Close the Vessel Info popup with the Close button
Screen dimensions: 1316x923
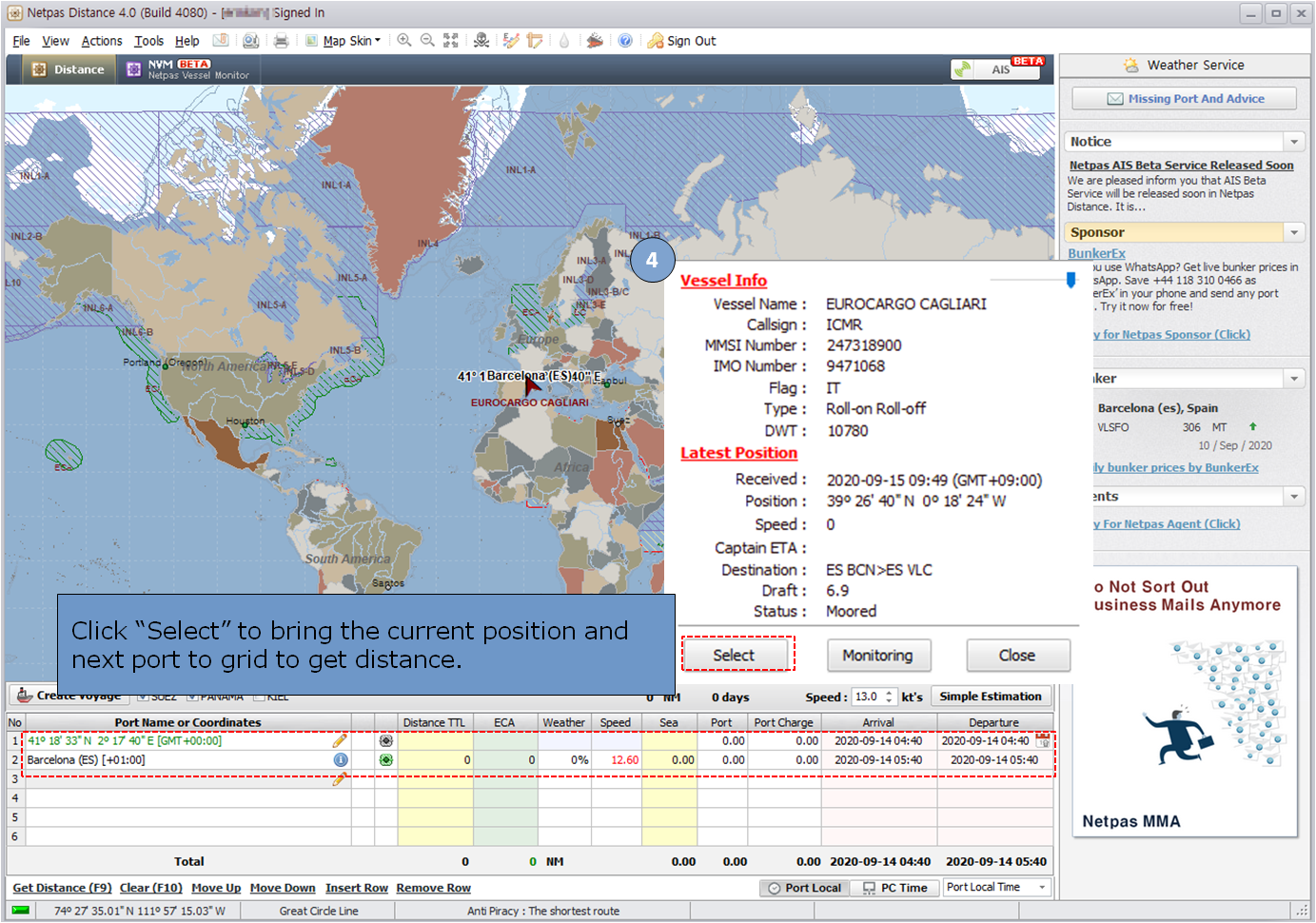coord(1017,656)
